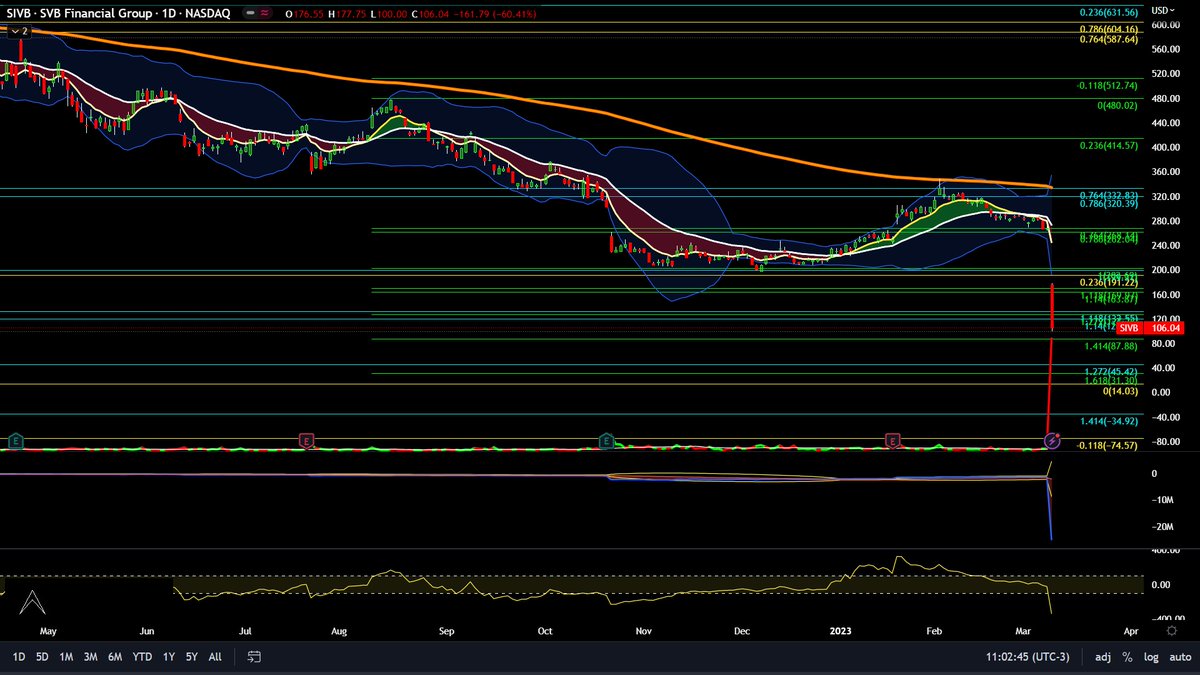Select the 6M time range
This screenshot has height=675, width=1200.
(x=115, y=657)
